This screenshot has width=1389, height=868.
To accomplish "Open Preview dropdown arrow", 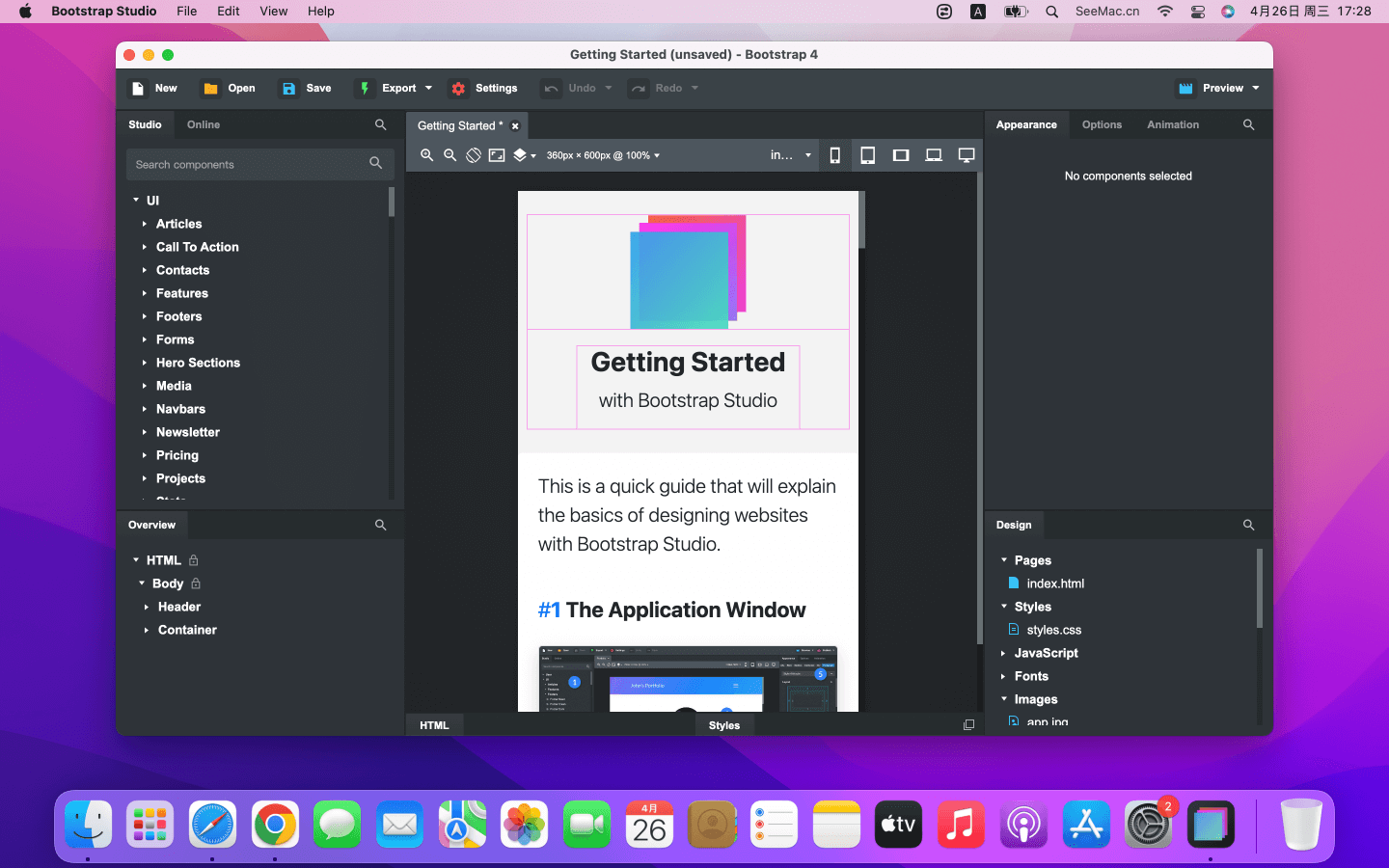I will 1256,88.
